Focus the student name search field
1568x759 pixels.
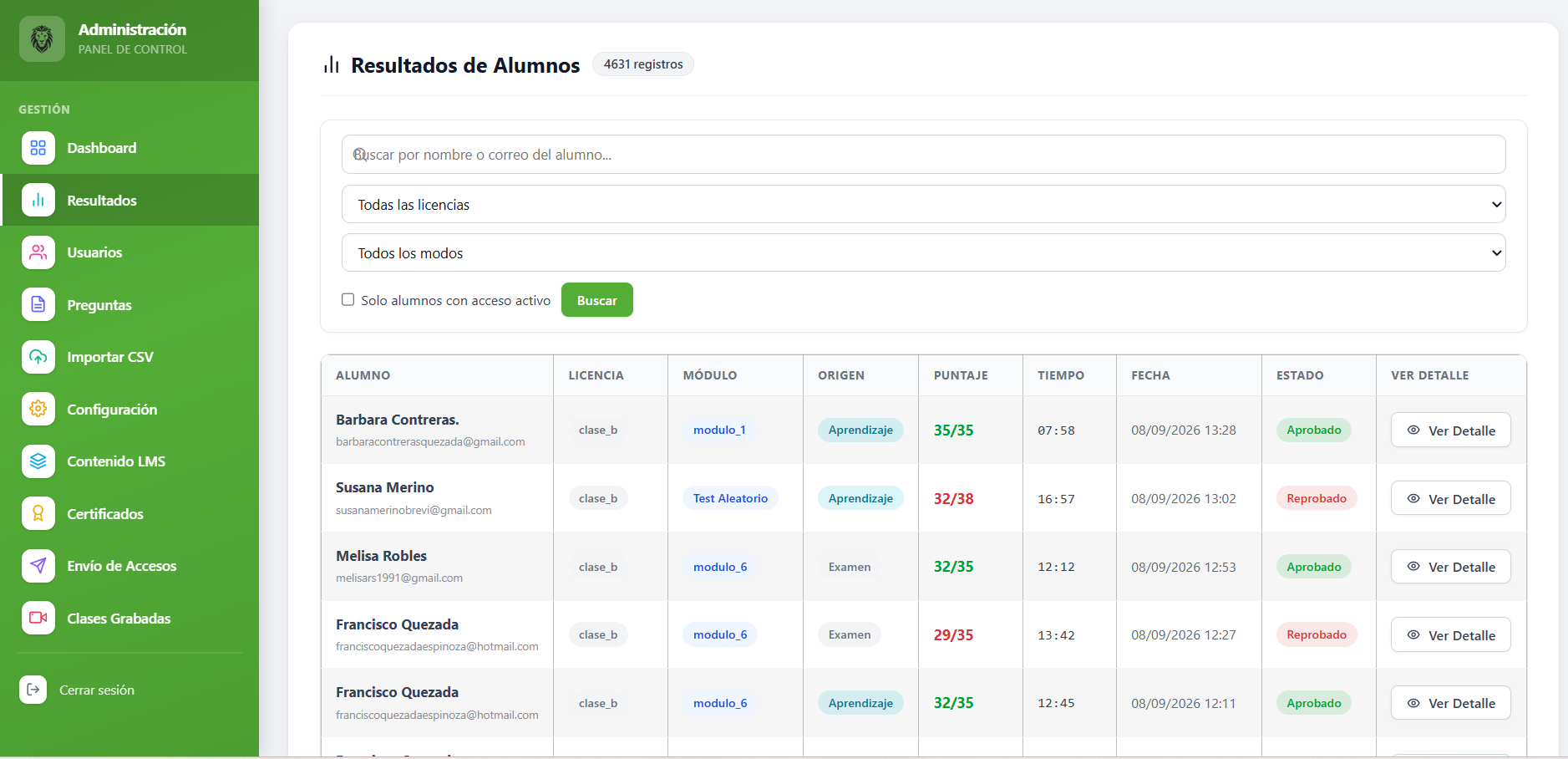pos(923,155)
